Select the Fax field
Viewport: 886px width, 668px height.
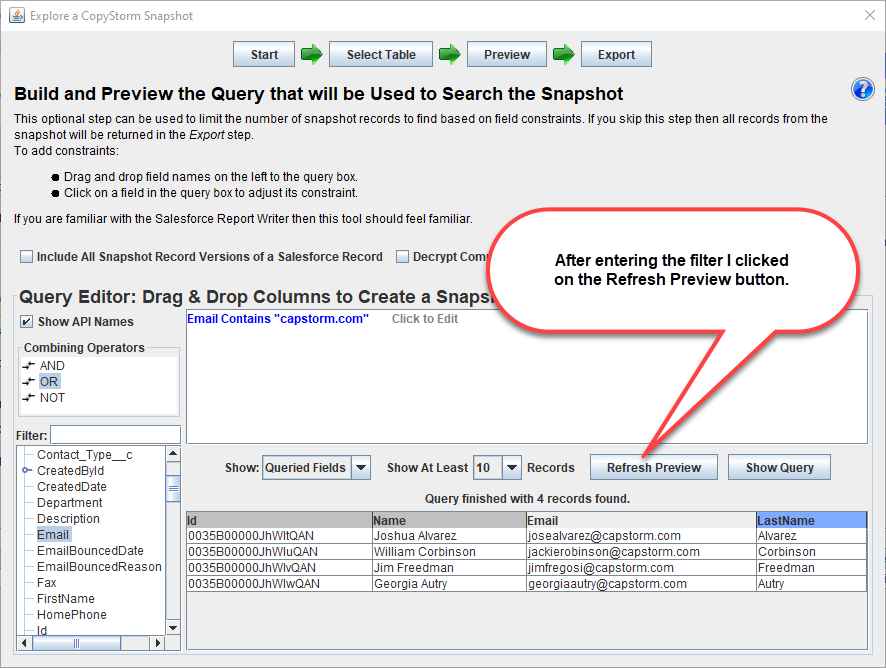[46, 582]
